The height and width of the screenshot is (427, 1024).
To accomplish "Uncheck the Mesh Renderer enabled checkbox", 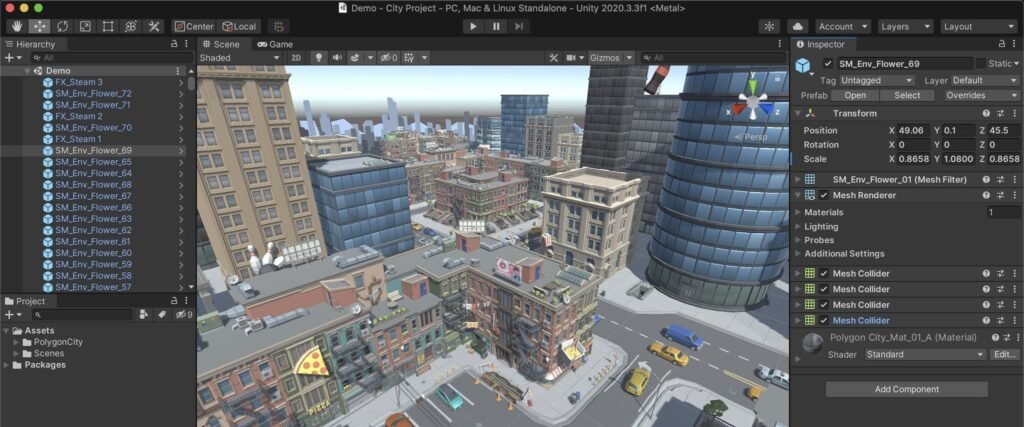I will click(x=823, y=195).
